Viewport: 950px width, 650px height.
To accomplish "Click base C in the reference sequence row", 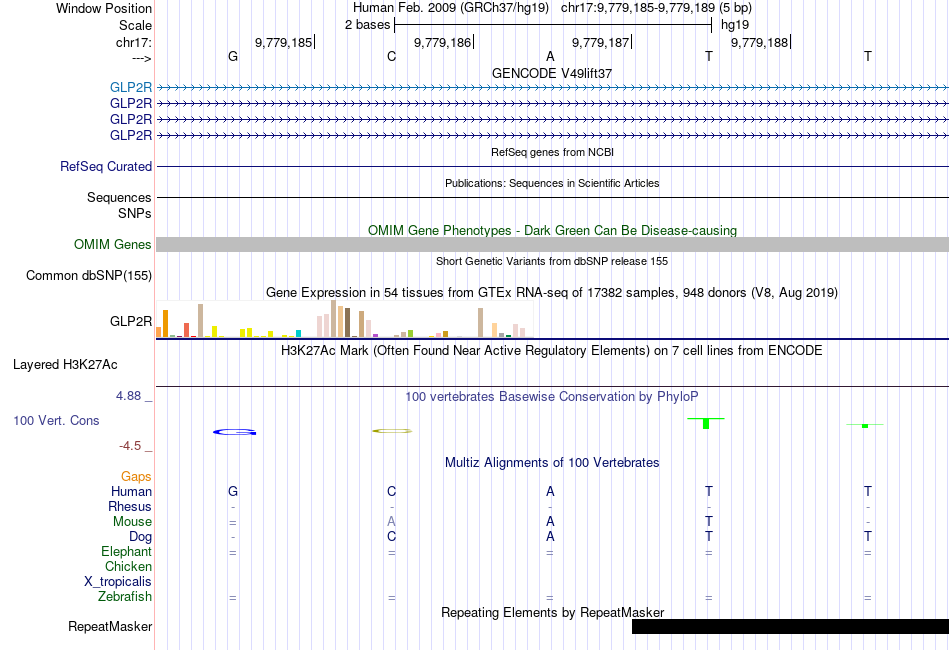I will (391, 56).
